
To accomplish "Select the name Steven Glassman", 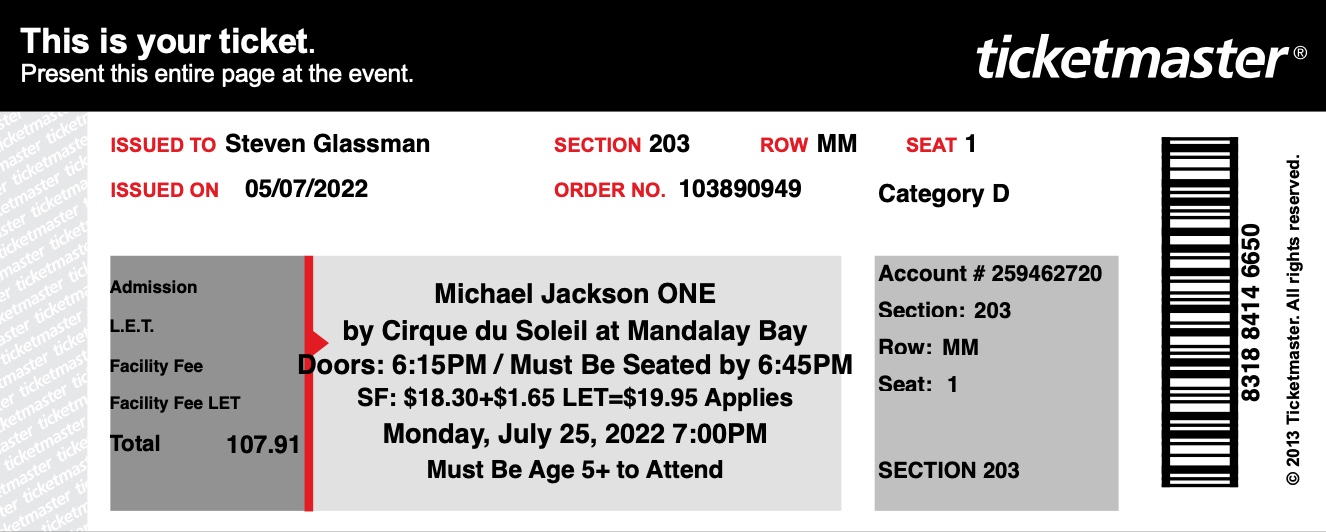I will [327, 144].
